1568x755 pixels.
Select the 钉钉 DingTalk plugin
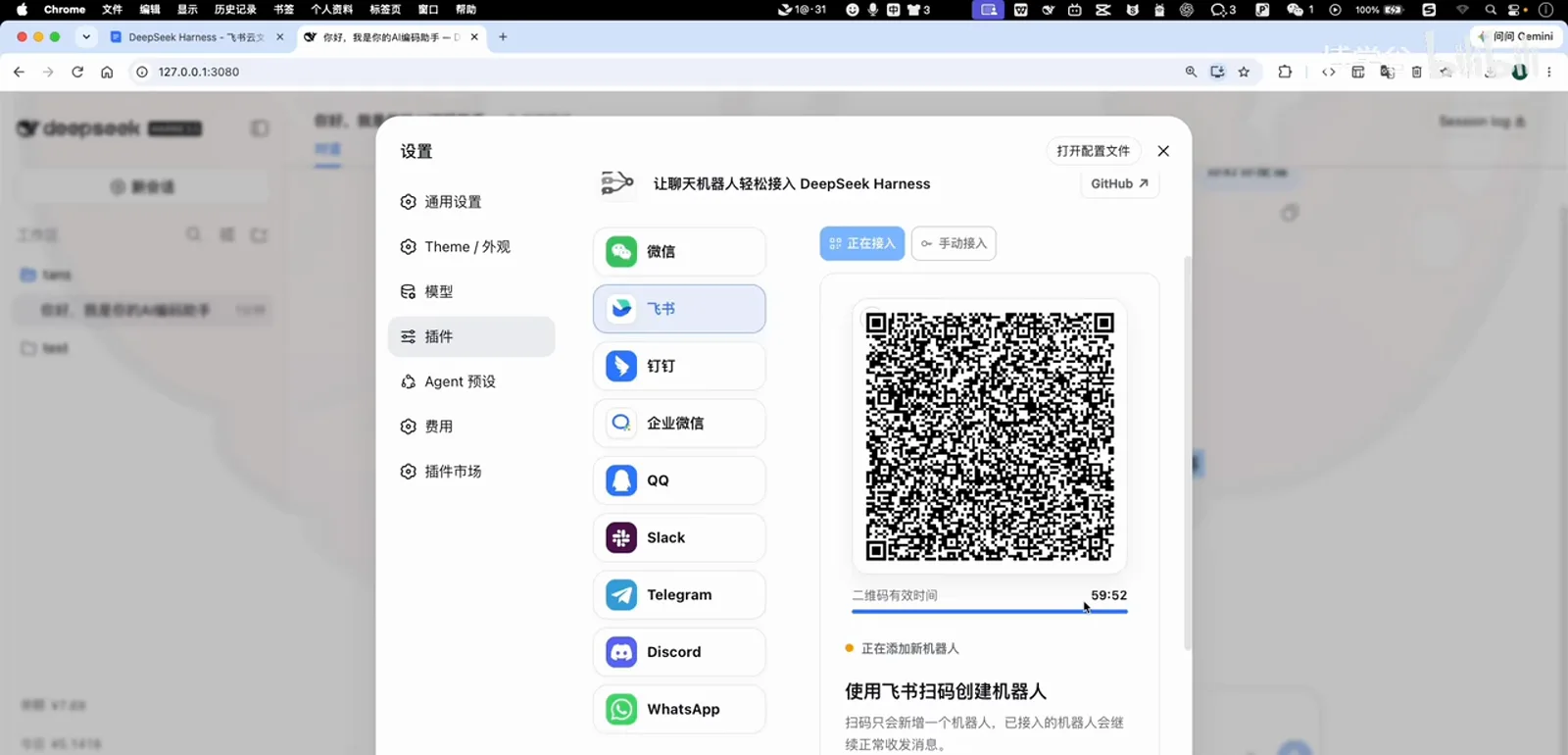(679, 366)
